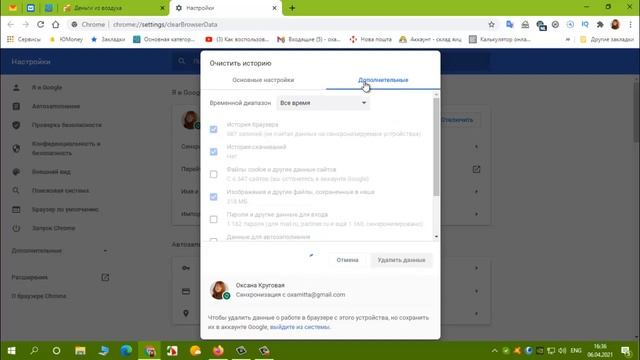640x360 pixels.
Task: Open a new browser tab
Action: 292,8
